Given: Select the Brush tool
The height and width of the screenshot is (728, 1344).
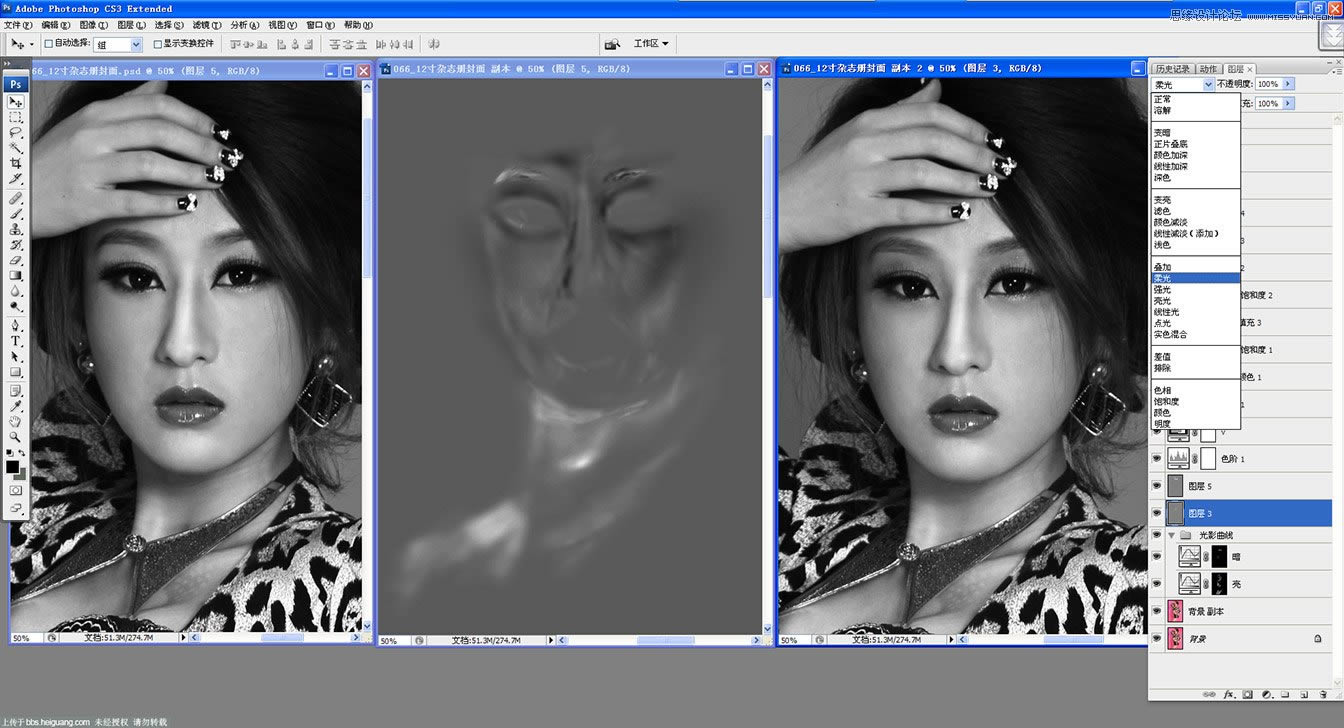Looking at the screenshot, I should coord(16,213).
